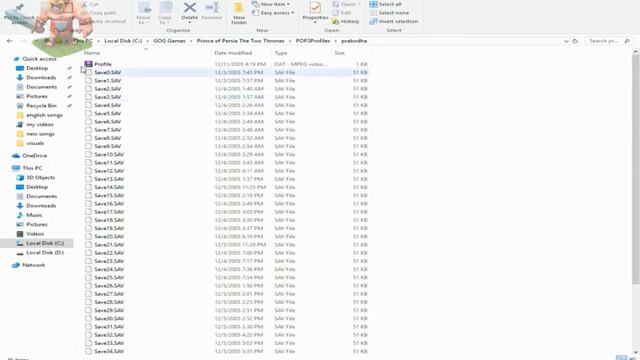Image resolution: width=640 pixels, height=360 pixels.
Task: Click the History button in Open group
Action: (346, 21)
